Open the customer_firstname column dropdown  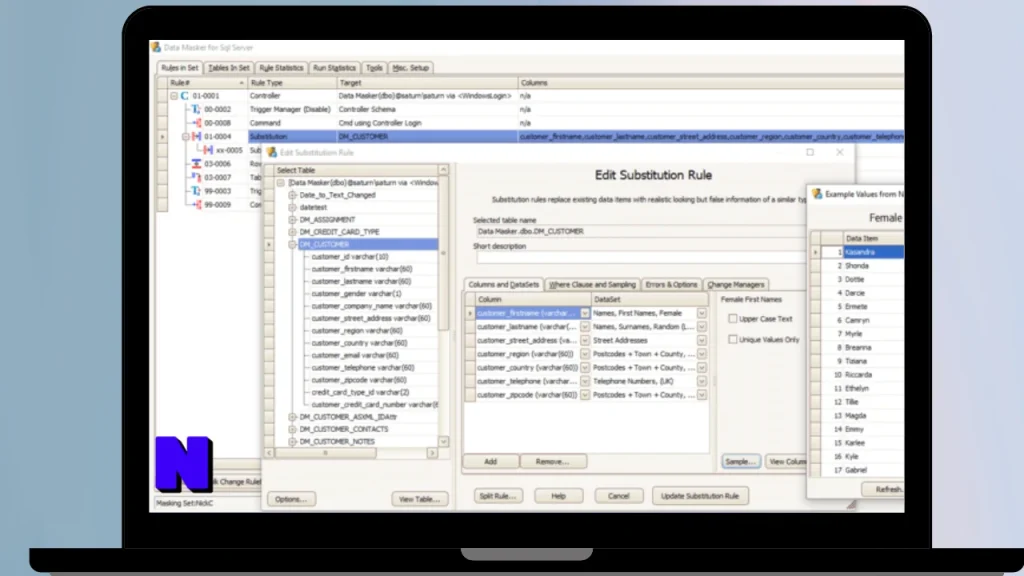tap(584, 313)
